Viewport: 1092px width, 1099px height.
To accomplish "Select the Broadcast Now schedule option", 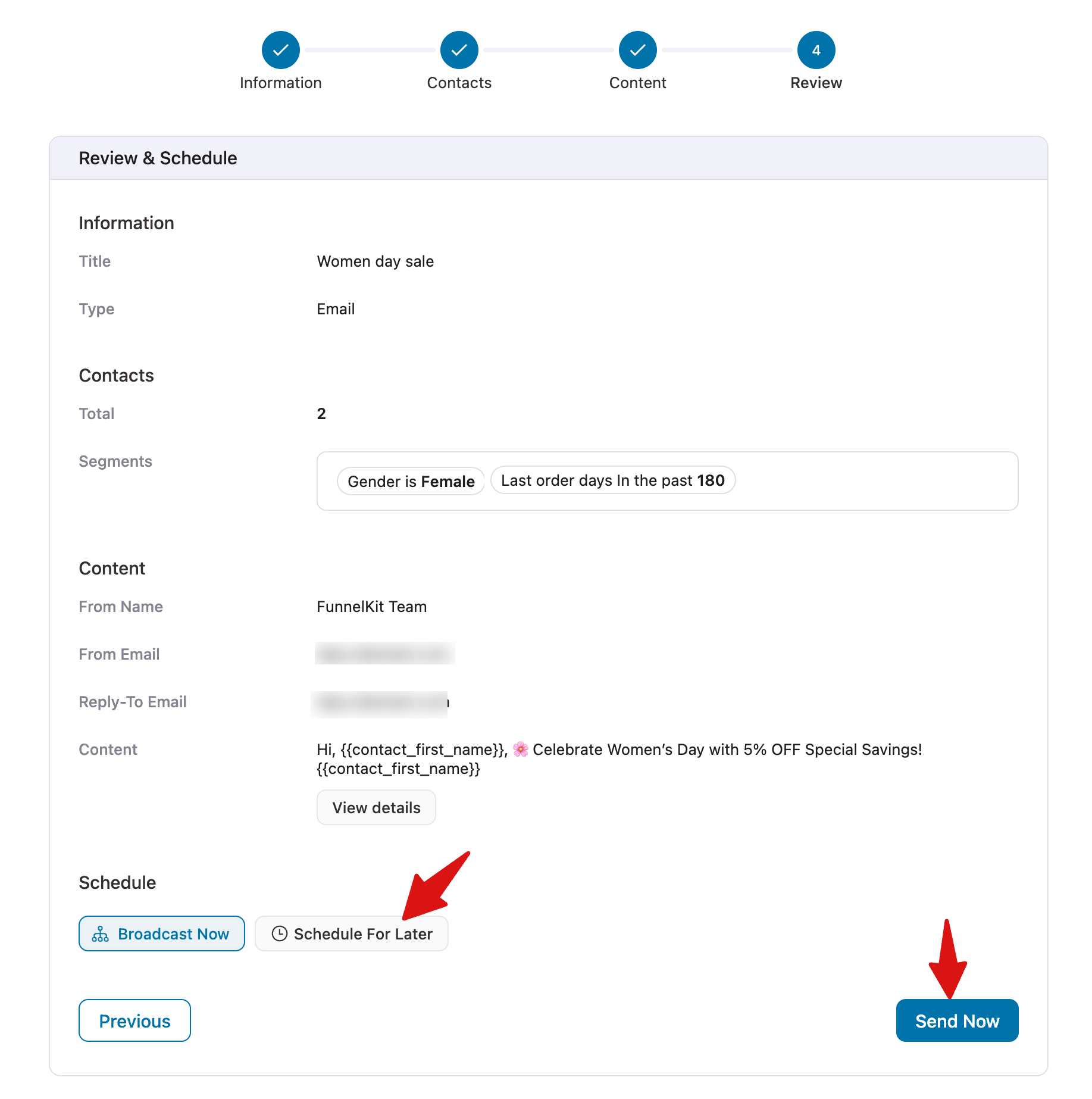I will (161, 933).
